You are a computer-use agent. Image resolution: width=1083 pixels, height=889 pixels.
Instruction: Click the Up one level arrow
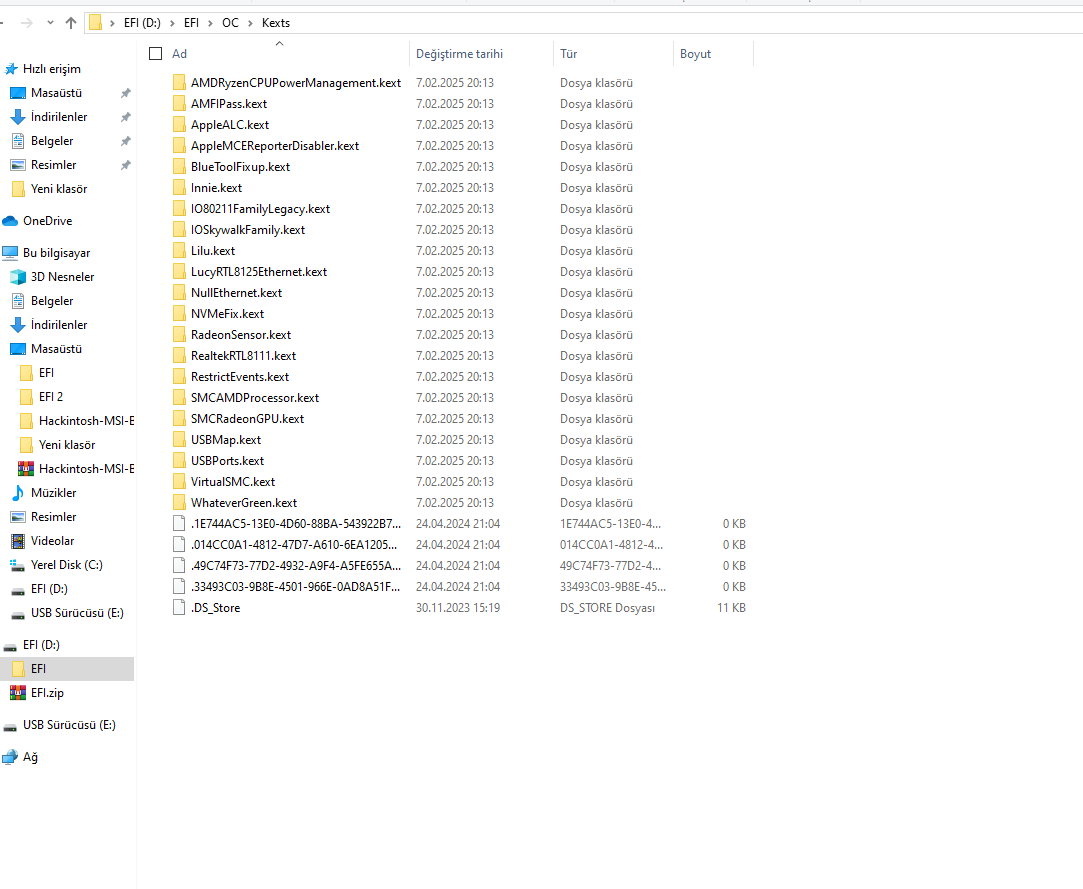[70, 22]
